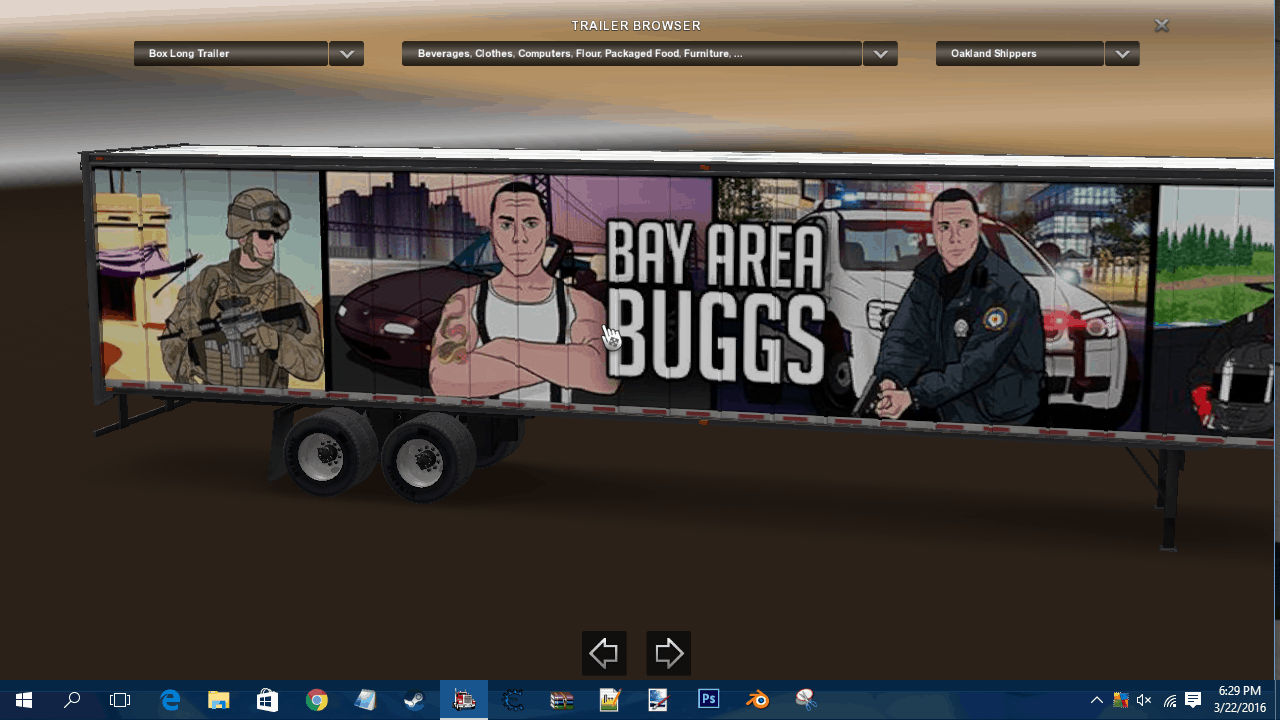Open the cargo type dropdown arrow
The height and width of the screenshot is (720, 1280).
[x=880, y=54]
